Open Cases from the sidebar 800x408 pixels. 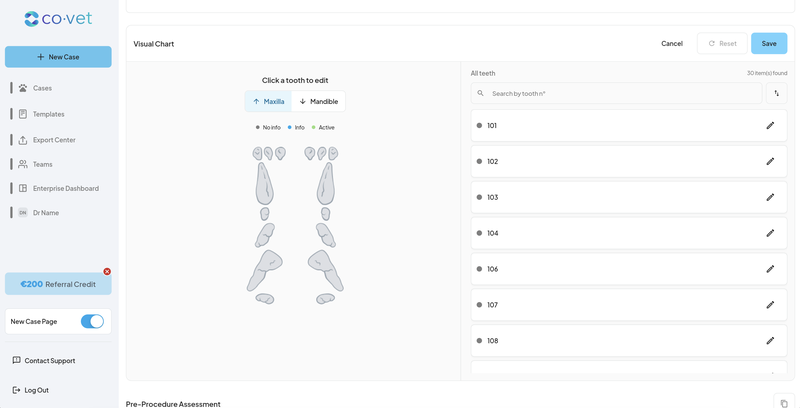(x=42, y=88)
